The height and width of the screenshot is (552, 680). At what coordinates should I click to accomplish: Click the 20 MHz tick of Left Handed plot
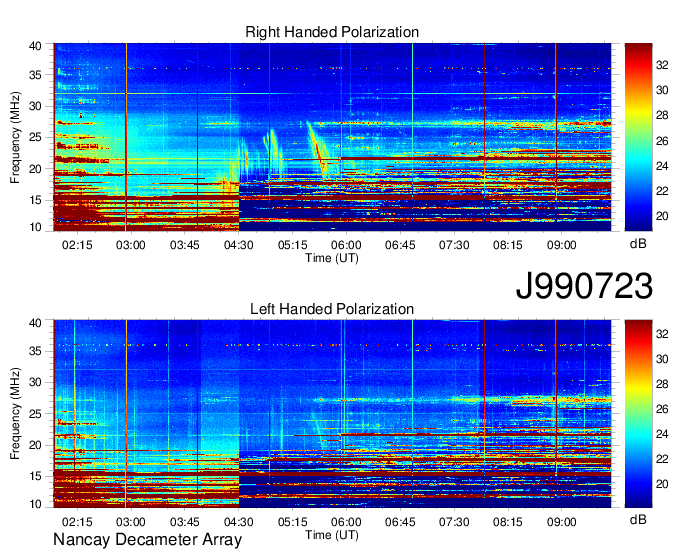(35, 445)
